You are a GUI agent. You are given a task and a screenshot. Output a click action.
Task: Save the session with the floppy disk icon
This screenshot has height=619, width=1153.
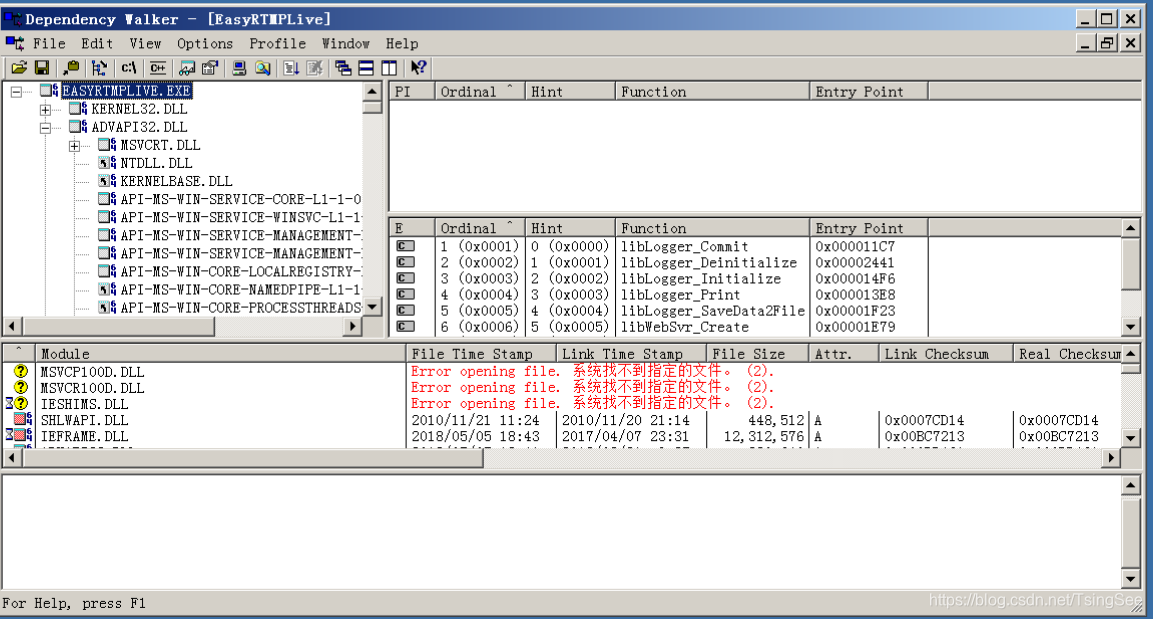pos(42,68)
